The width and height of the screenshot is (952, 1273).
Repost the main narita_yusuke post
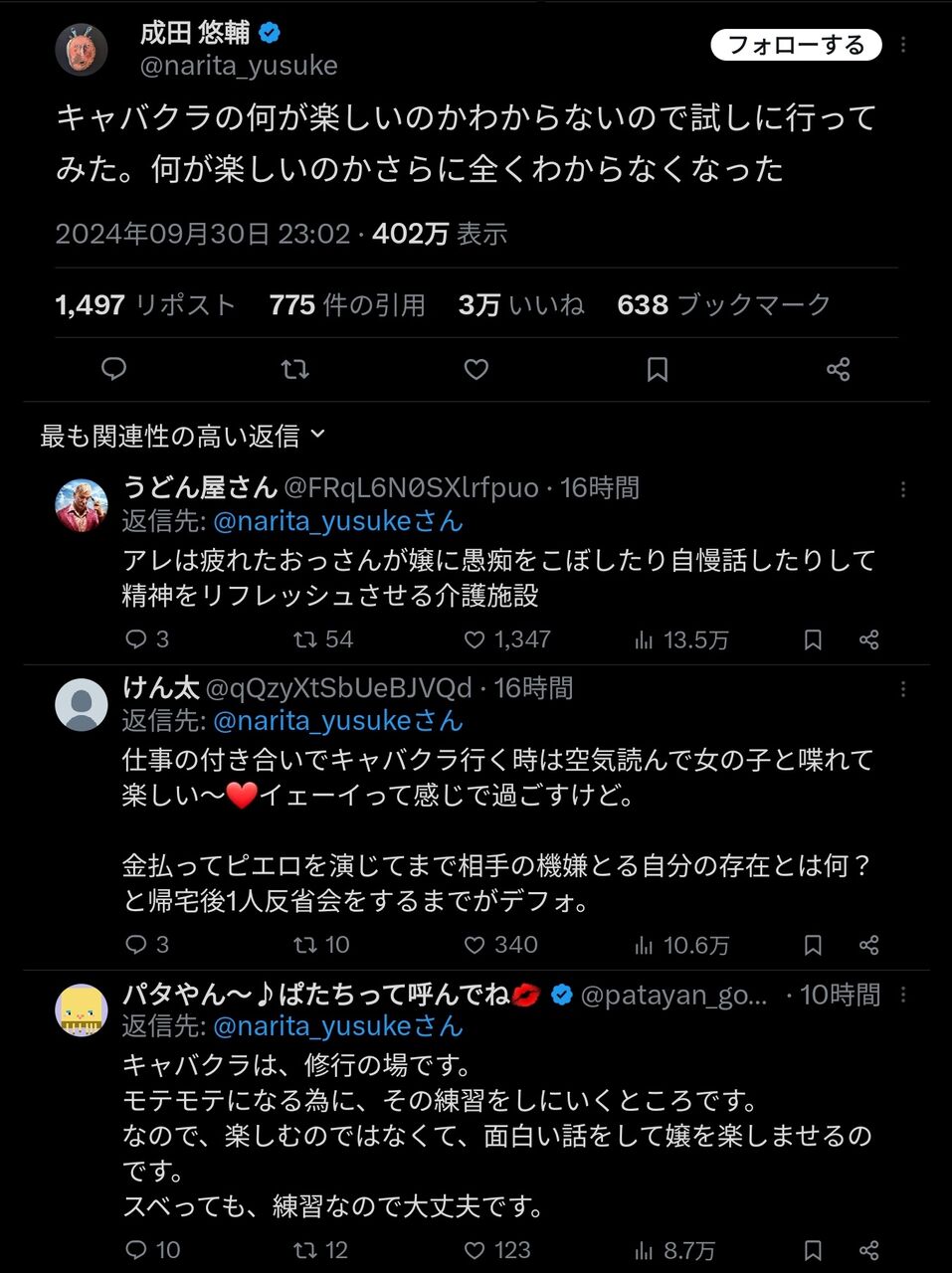coord(294,369)
